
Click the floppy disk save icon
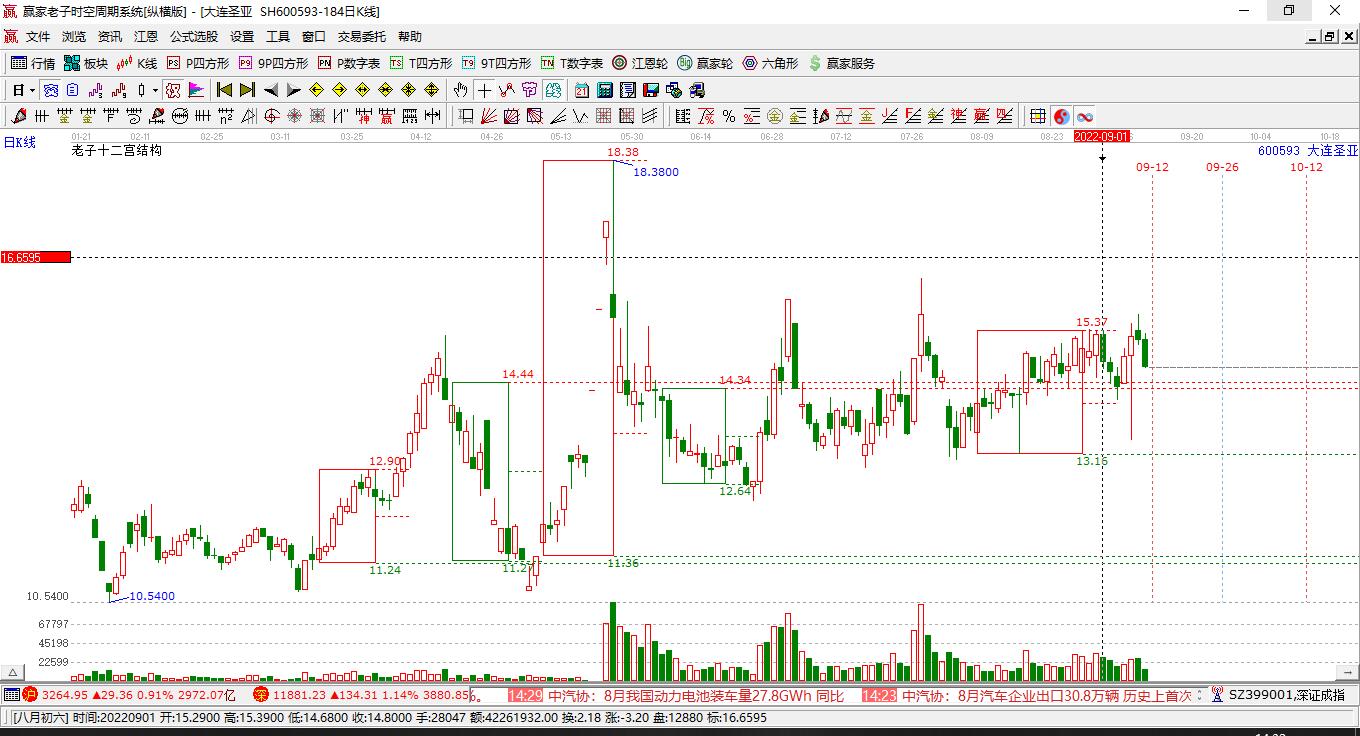(x=651, y=90)
